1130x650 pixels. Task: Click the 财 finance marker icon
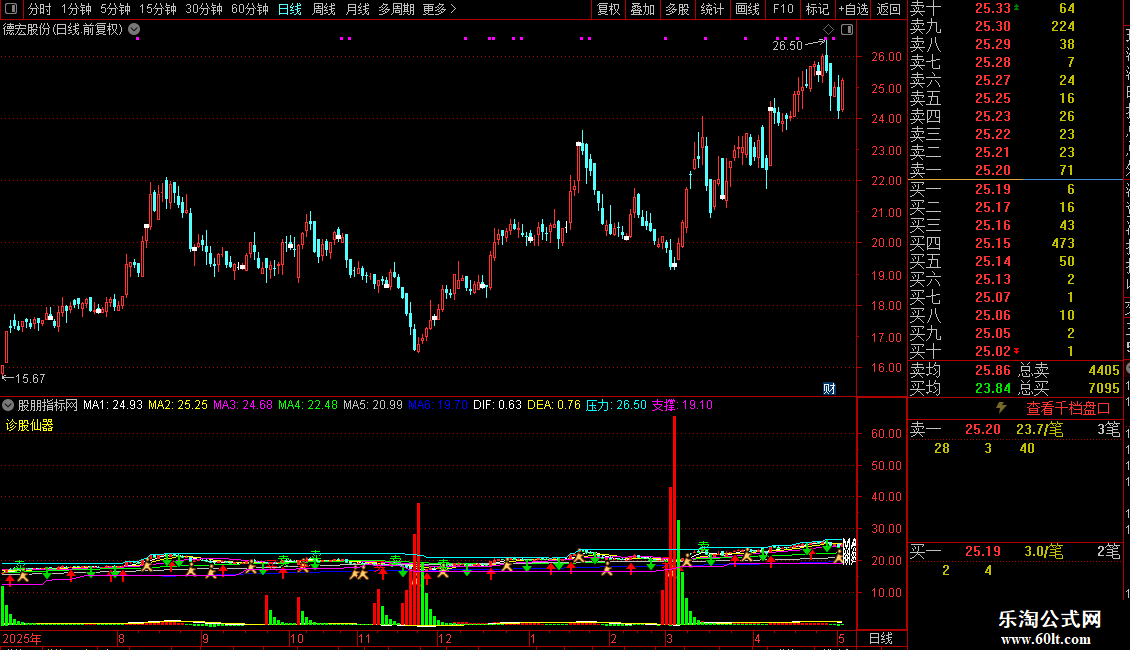click(829, 388)
